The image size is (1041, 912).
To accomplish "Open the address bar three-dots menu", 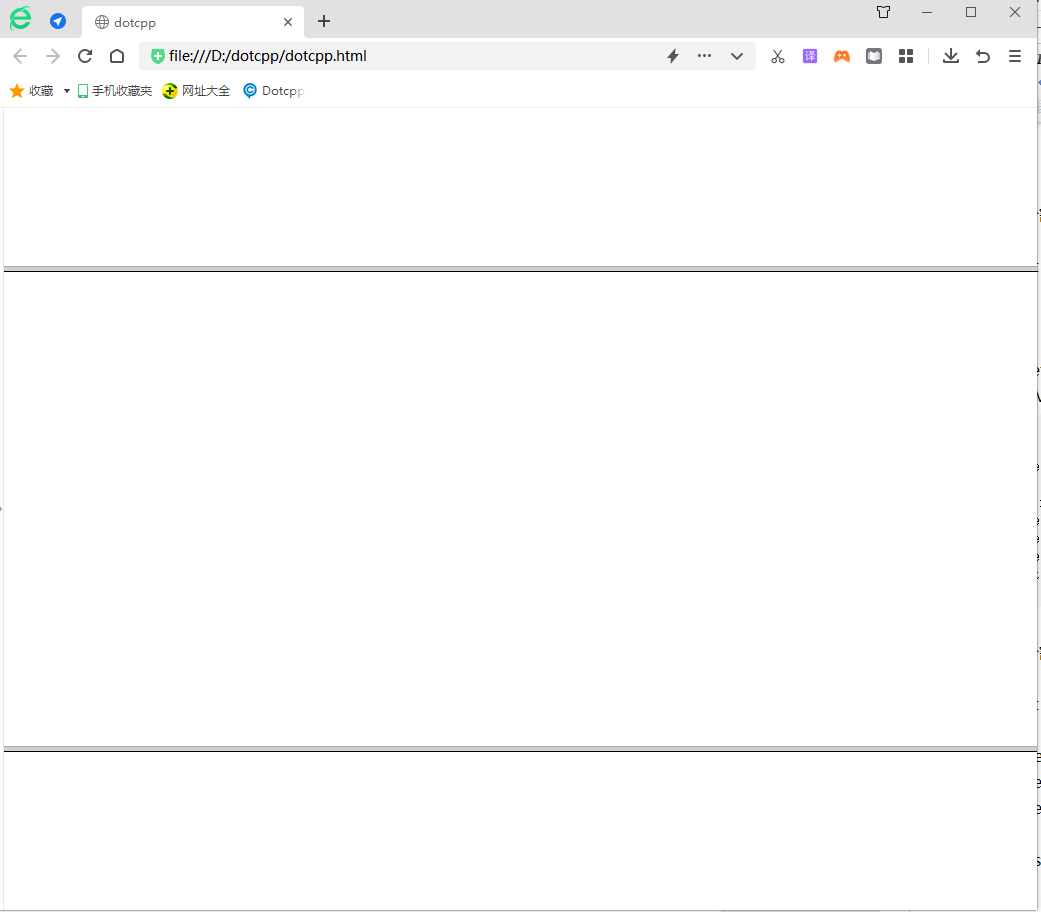I will click(x=705, y=56).
